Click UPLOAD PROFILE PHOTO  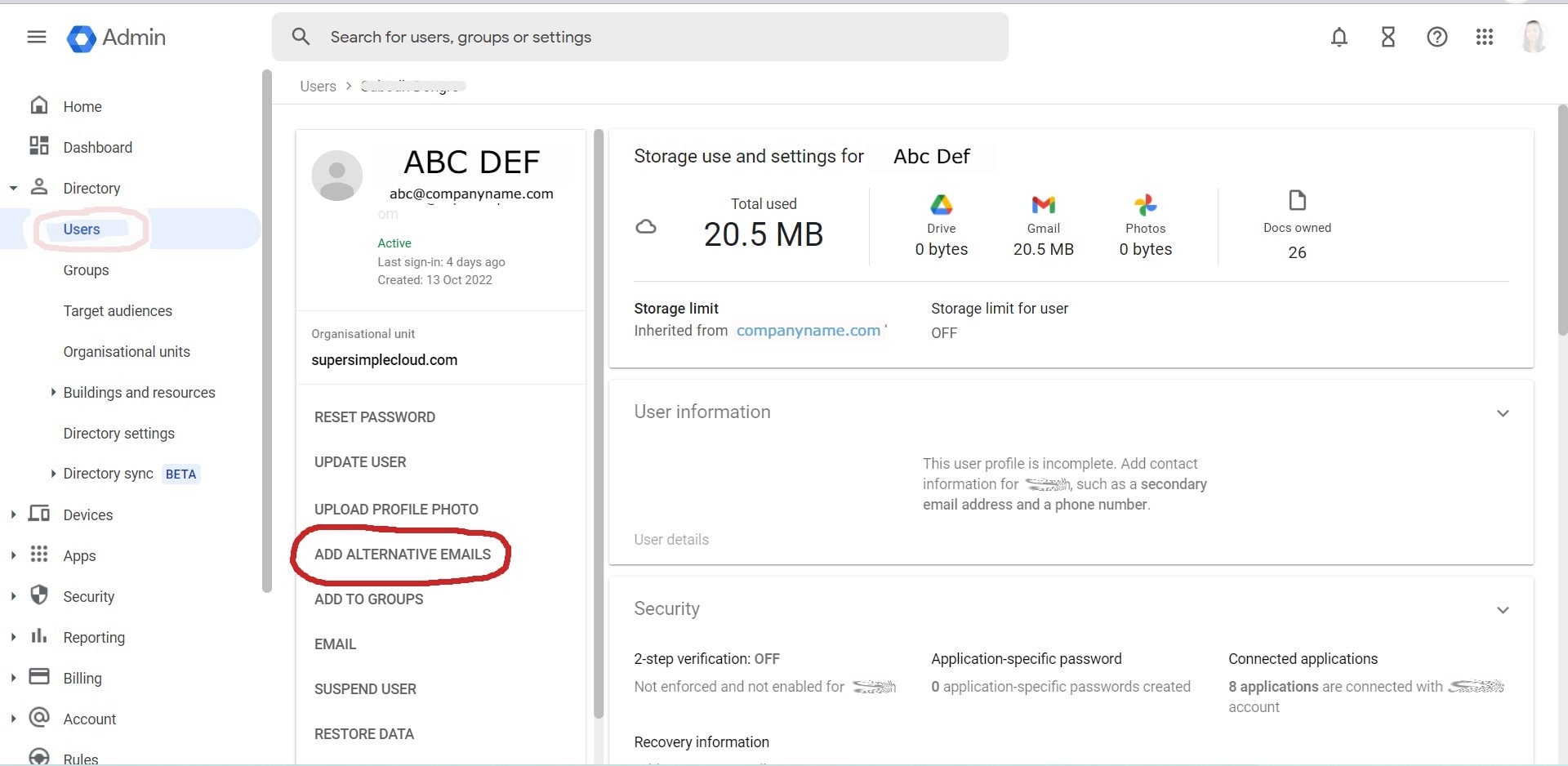click(x=396, y=509)
